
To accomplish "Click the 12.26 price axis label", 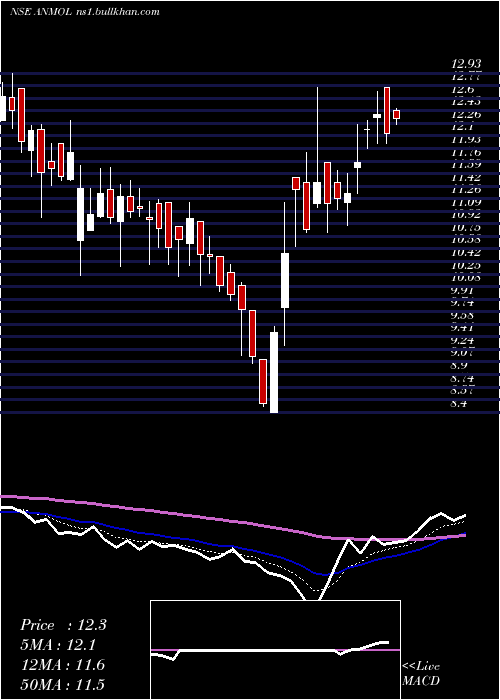I will click(466, 115).
